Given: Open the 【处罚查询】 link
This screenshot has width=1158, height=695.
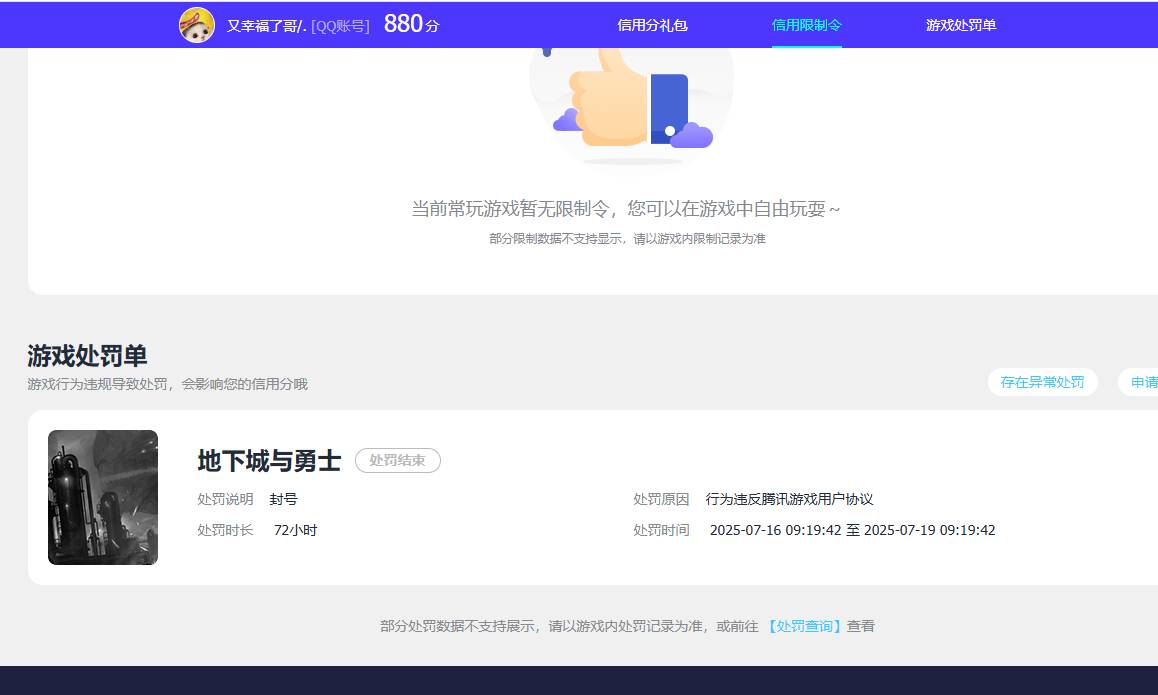Looking at the screenshot, I should tap(806, 625).
